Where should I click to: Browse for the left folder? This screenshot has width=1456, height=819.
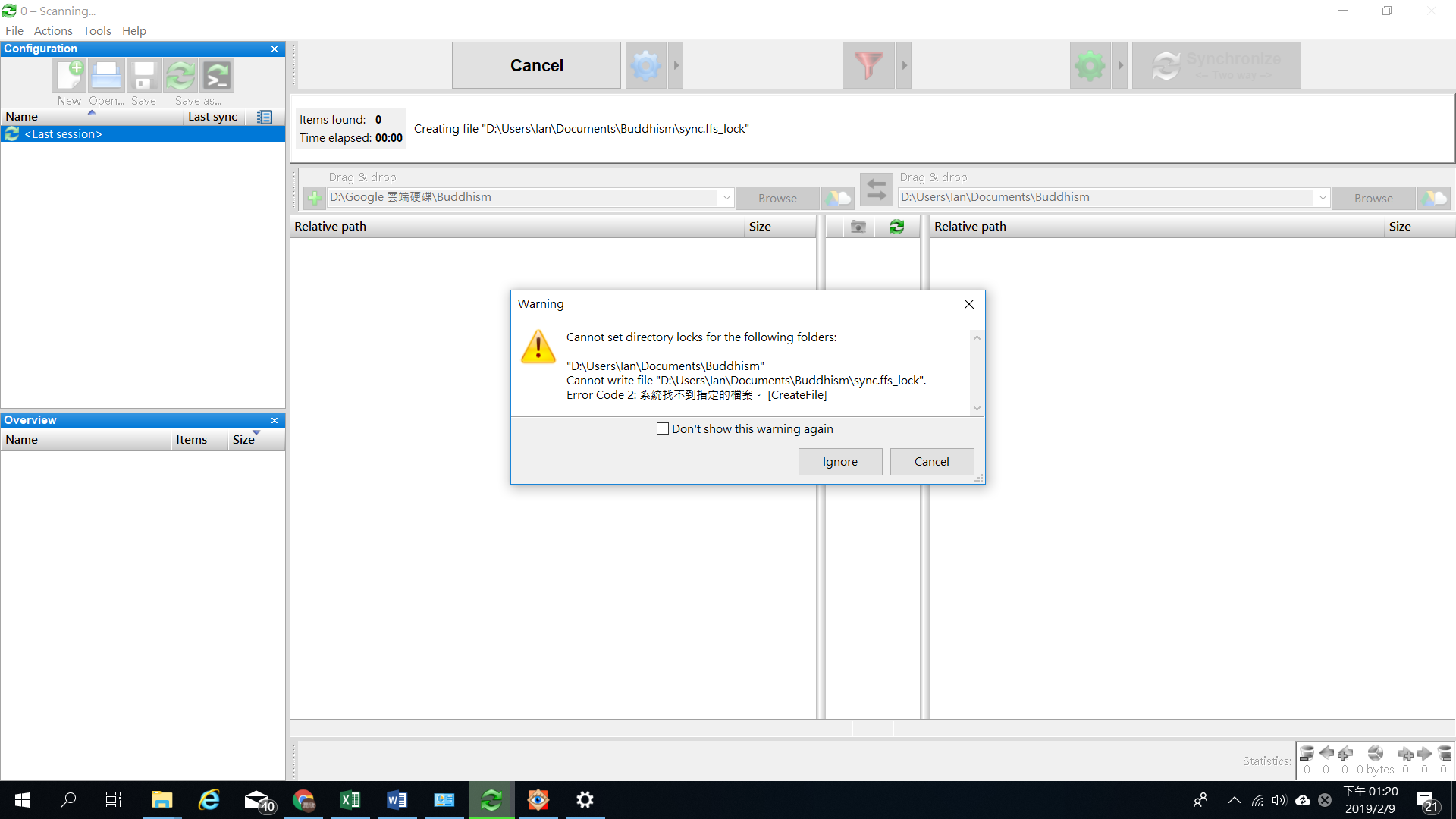pyautogui.click(x=777, y=198)
